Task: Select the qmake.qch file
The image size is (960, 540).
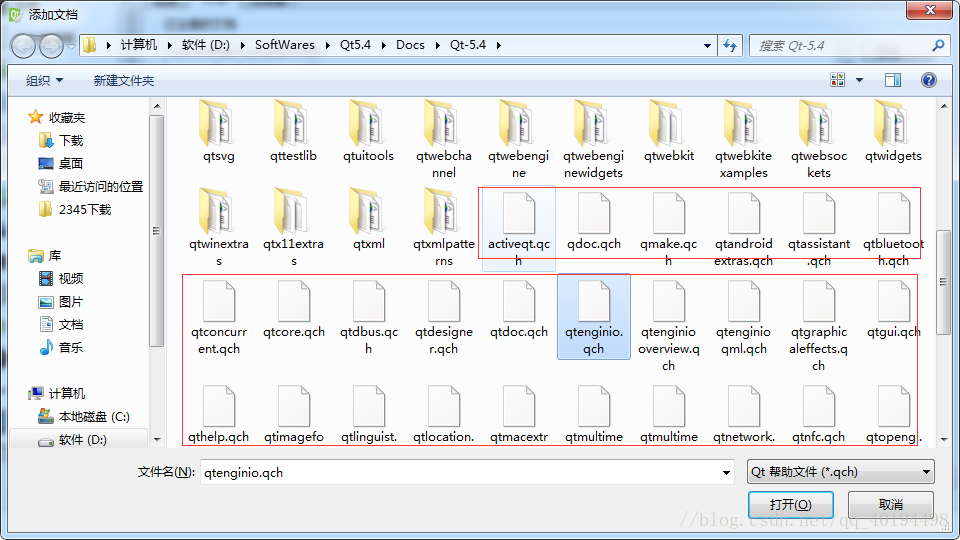Action: (x=669, y=228)
